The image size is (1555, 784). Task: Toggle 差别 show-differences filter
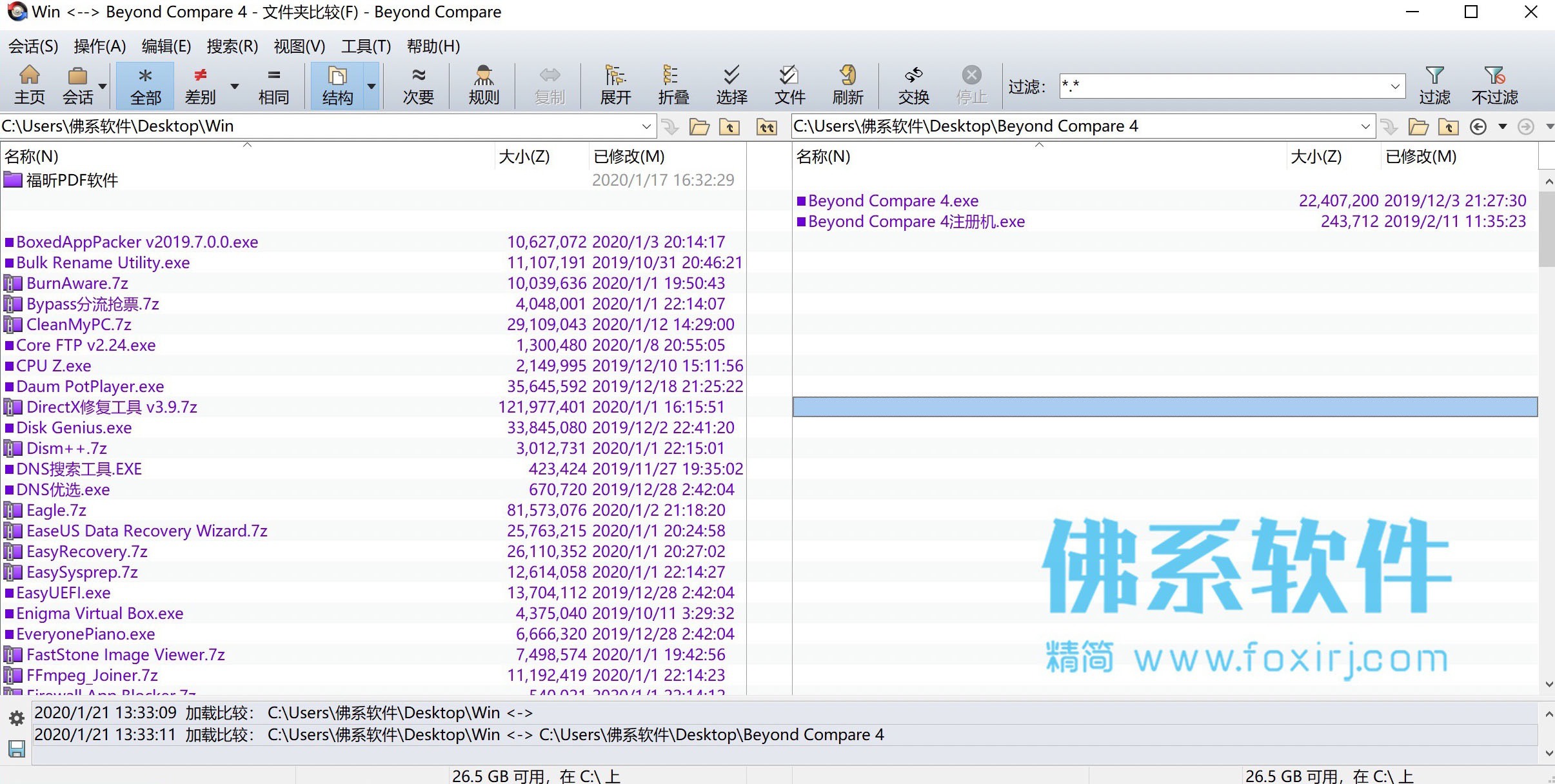click(200, 85)
